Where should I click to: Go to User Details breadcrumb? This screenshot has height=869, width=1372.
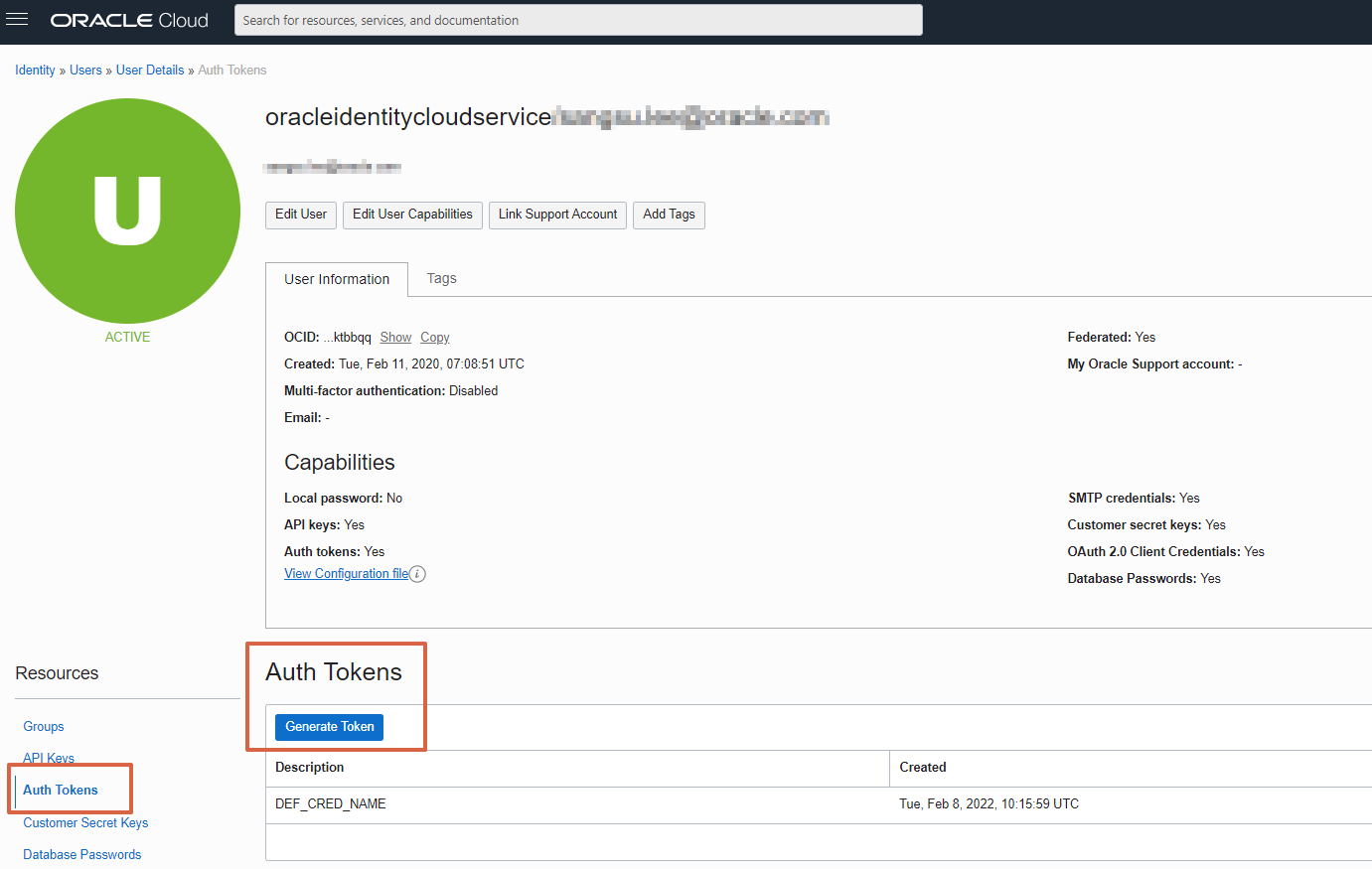coord(150,71)
